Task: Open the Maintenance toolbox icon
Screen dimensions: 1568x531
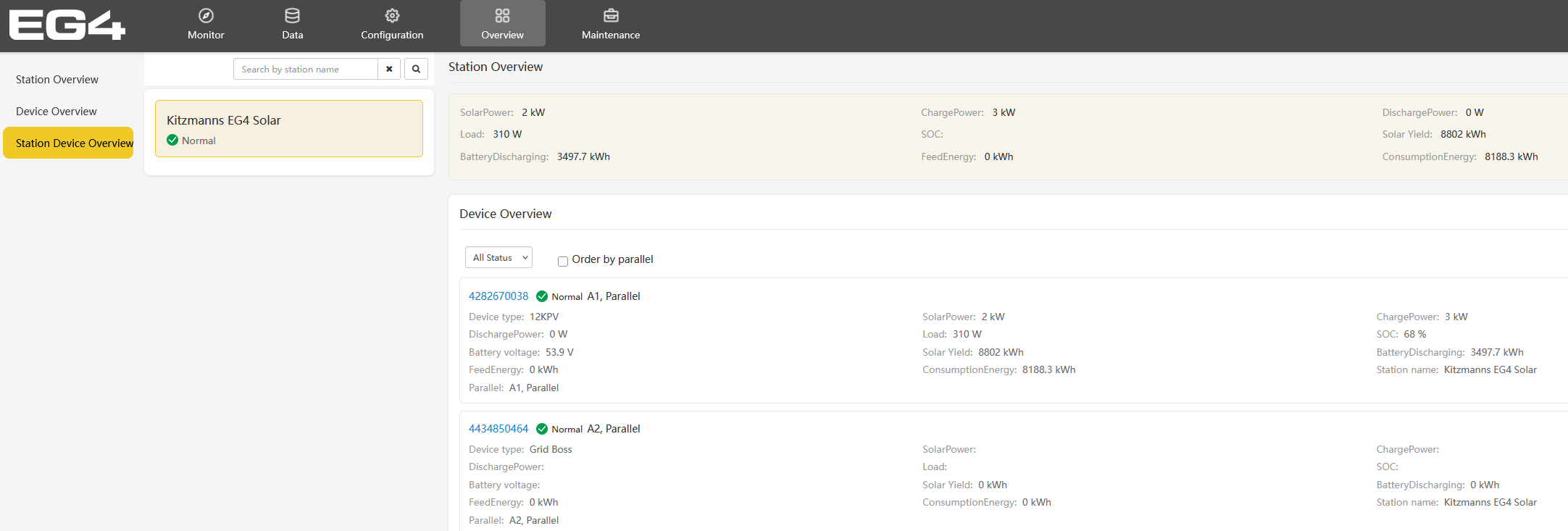Action: pyautogui.click(x=611, y=16)
